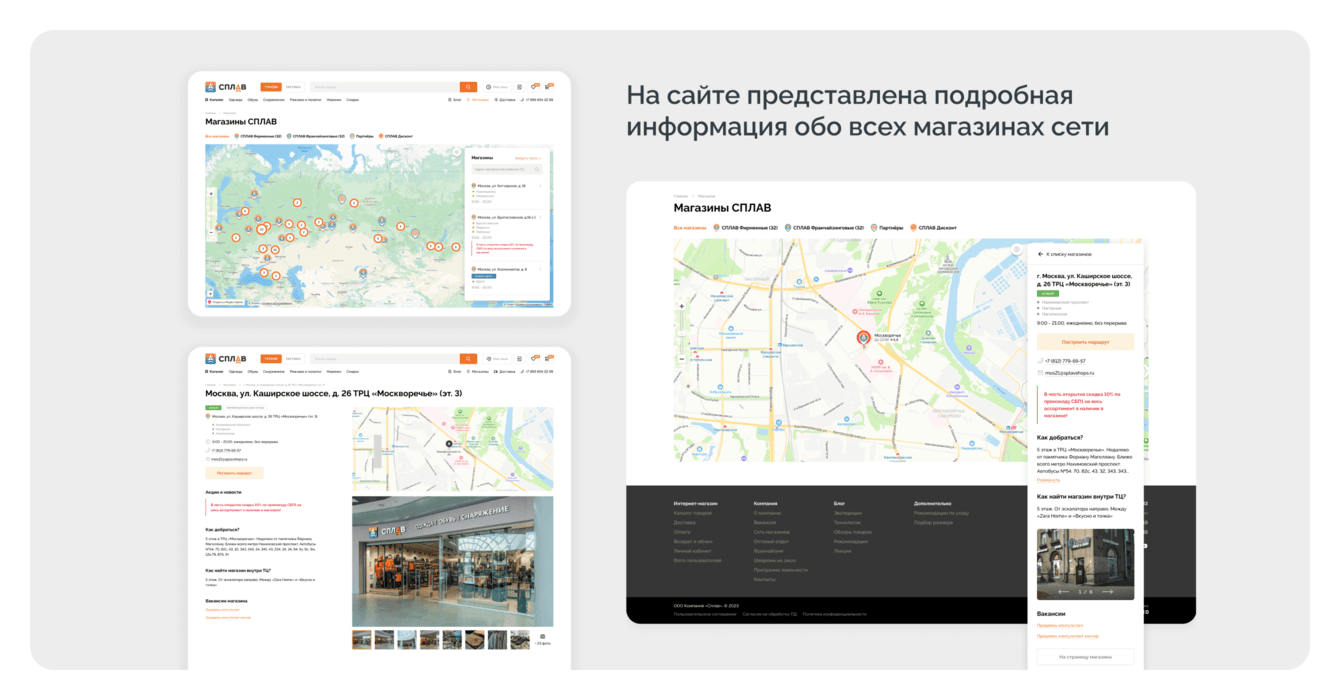This screenshot has height=700, width=1340.
Task: Click the dark store pin on the bottom-left mockup map
Action: pyautogui.click(x=449, y=443)
